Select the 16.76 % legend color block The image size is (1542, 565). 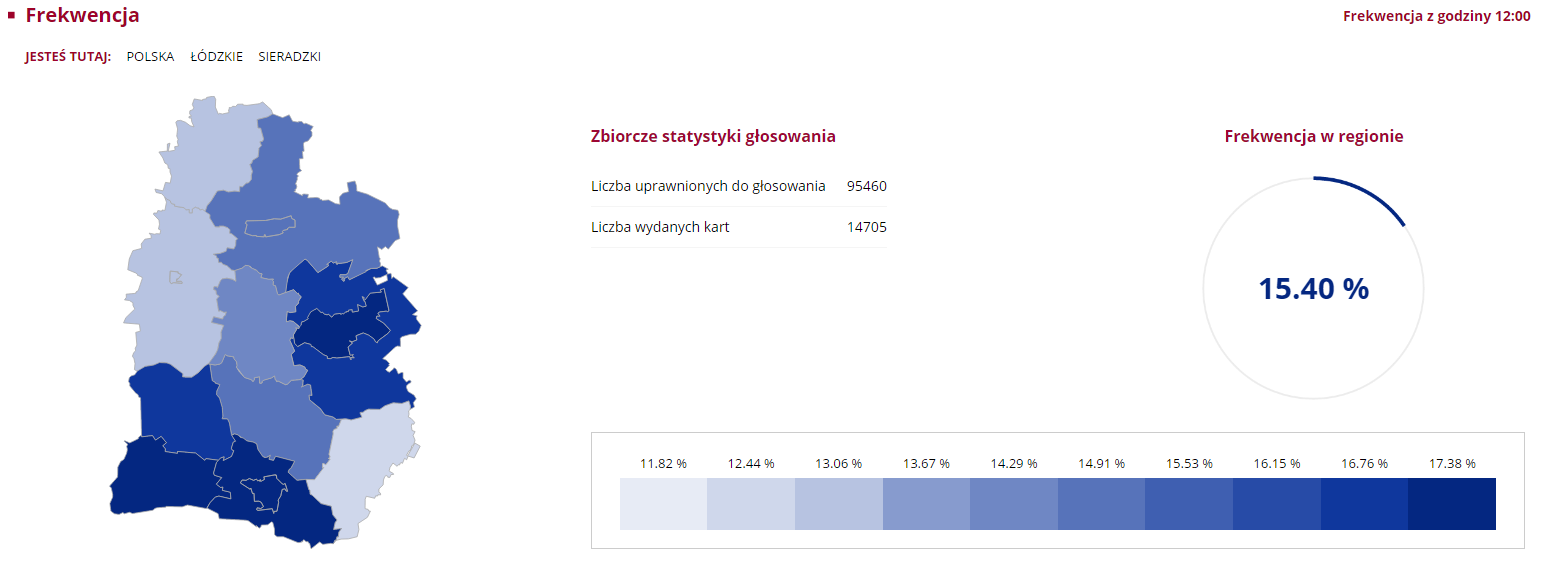pyautogui.click(x=1364, y=503)
